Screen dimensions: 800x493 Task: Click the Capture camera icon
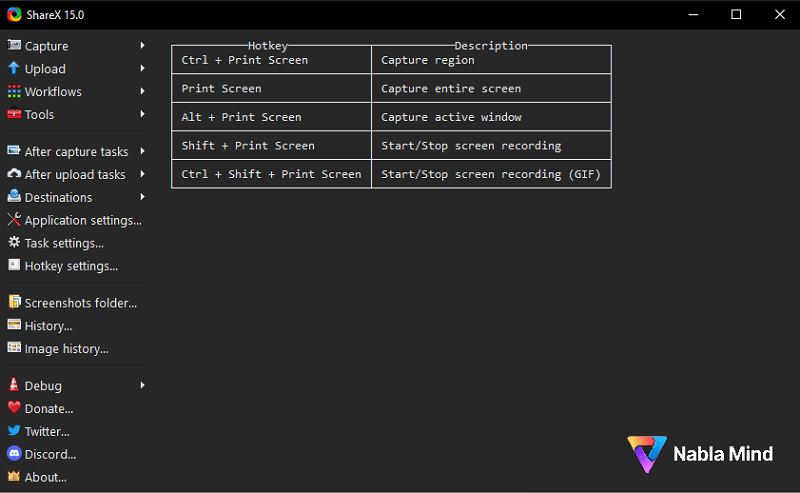14,45
